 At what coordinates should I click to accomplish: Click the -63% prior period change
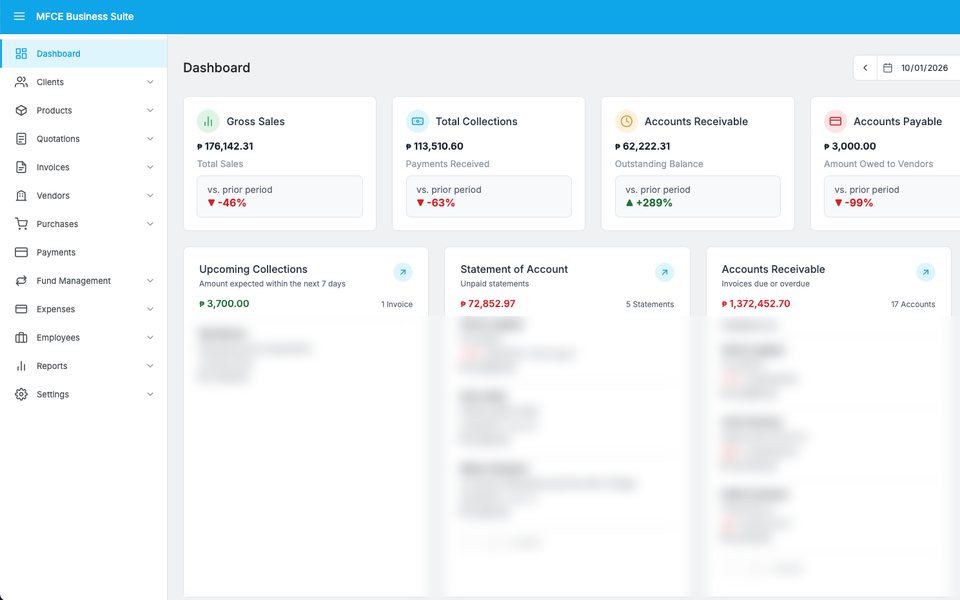436,203
